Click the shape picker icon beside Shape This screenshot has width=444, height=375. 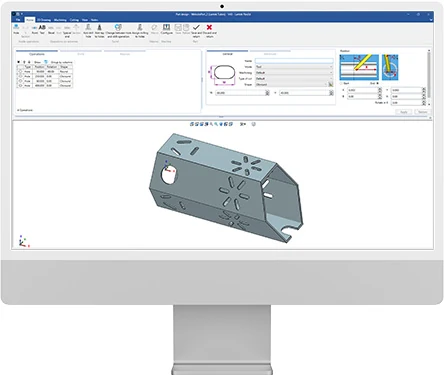pyautogui.click(x=331, y=85)
